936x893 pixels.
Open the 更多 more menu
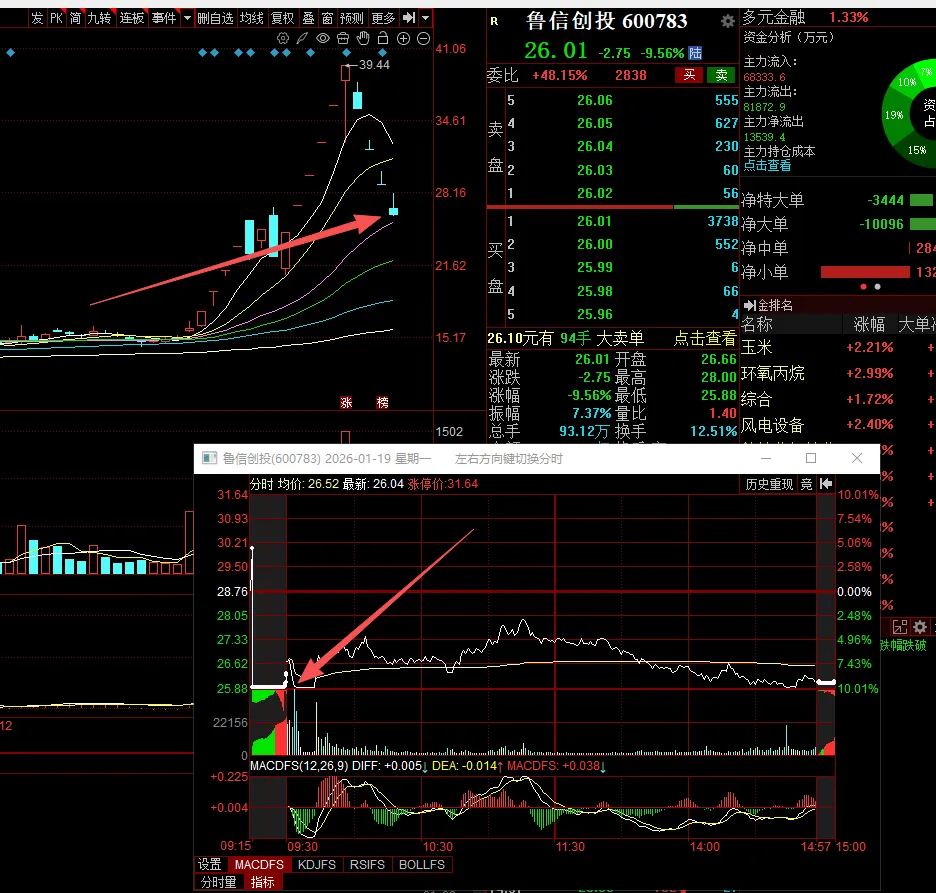383,19
